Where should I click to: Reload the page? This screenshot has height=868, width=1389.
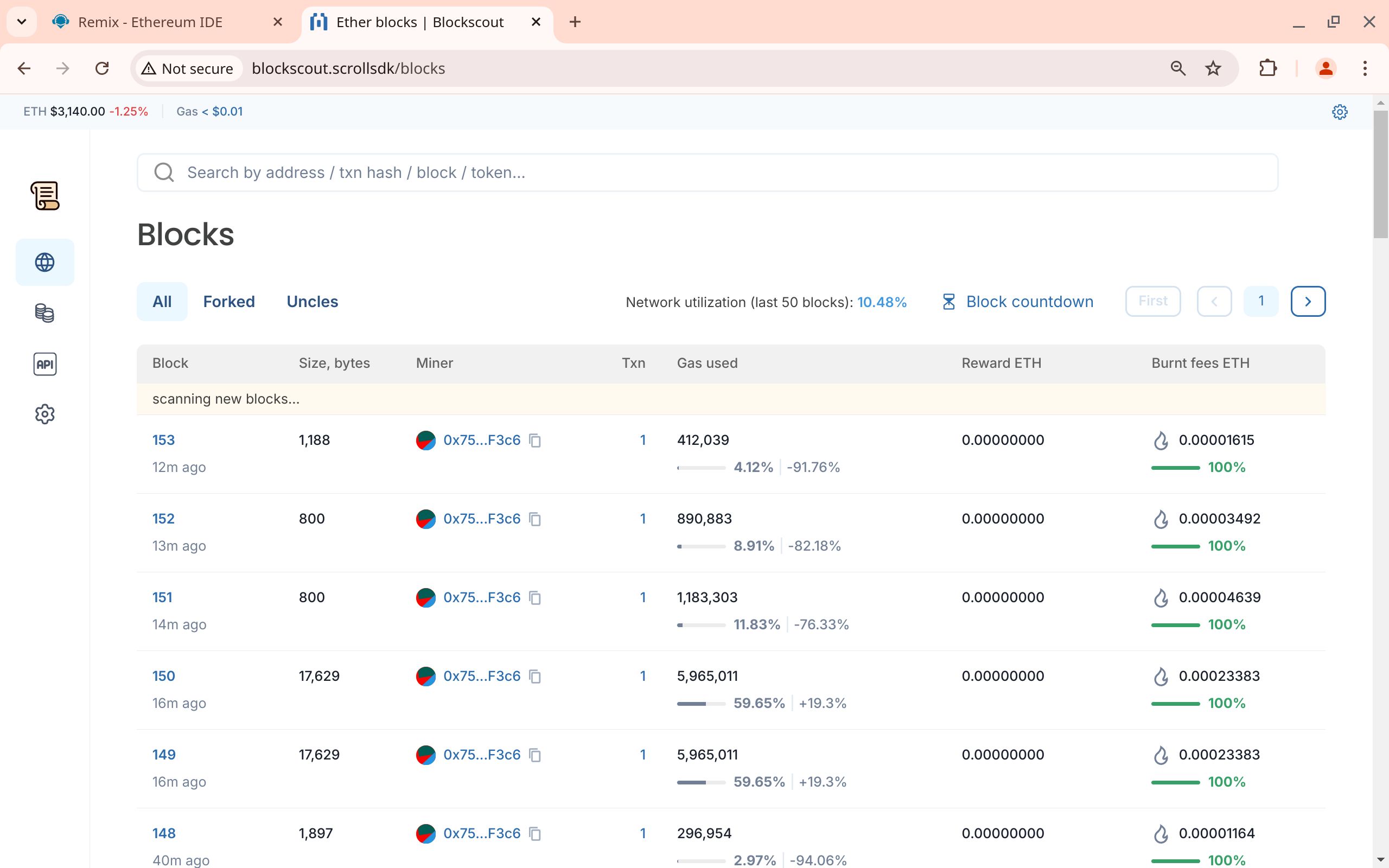[102, 68]
